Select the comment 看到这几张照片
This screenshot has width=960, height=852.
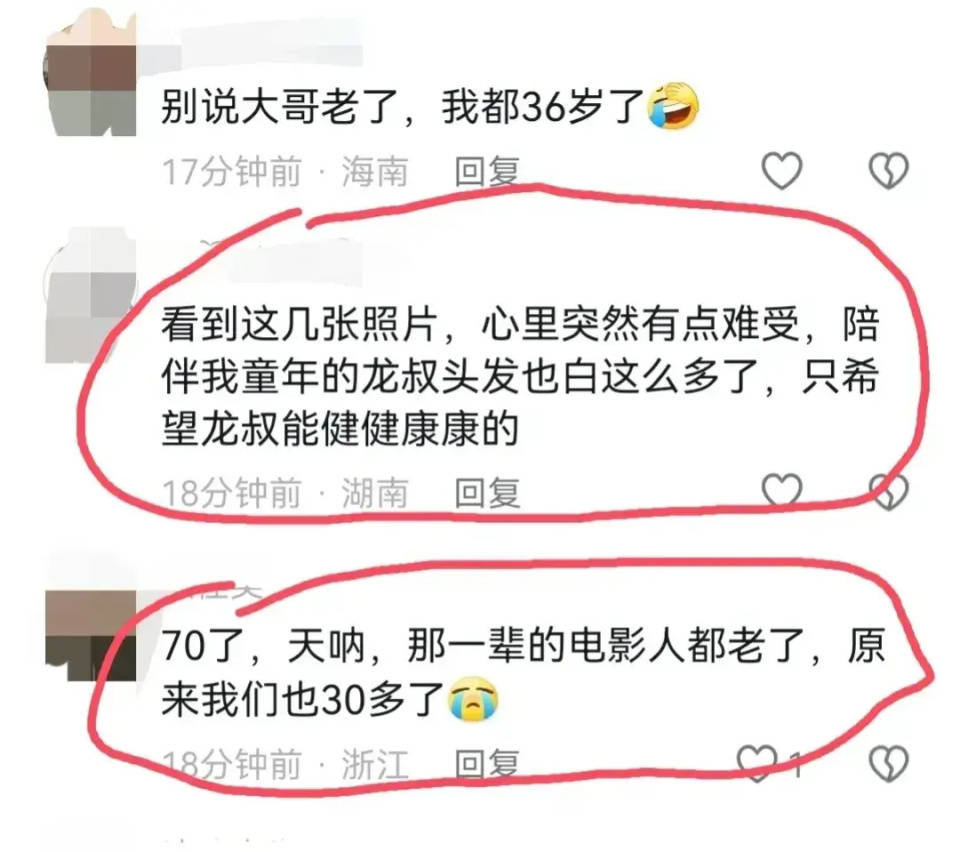520,376
